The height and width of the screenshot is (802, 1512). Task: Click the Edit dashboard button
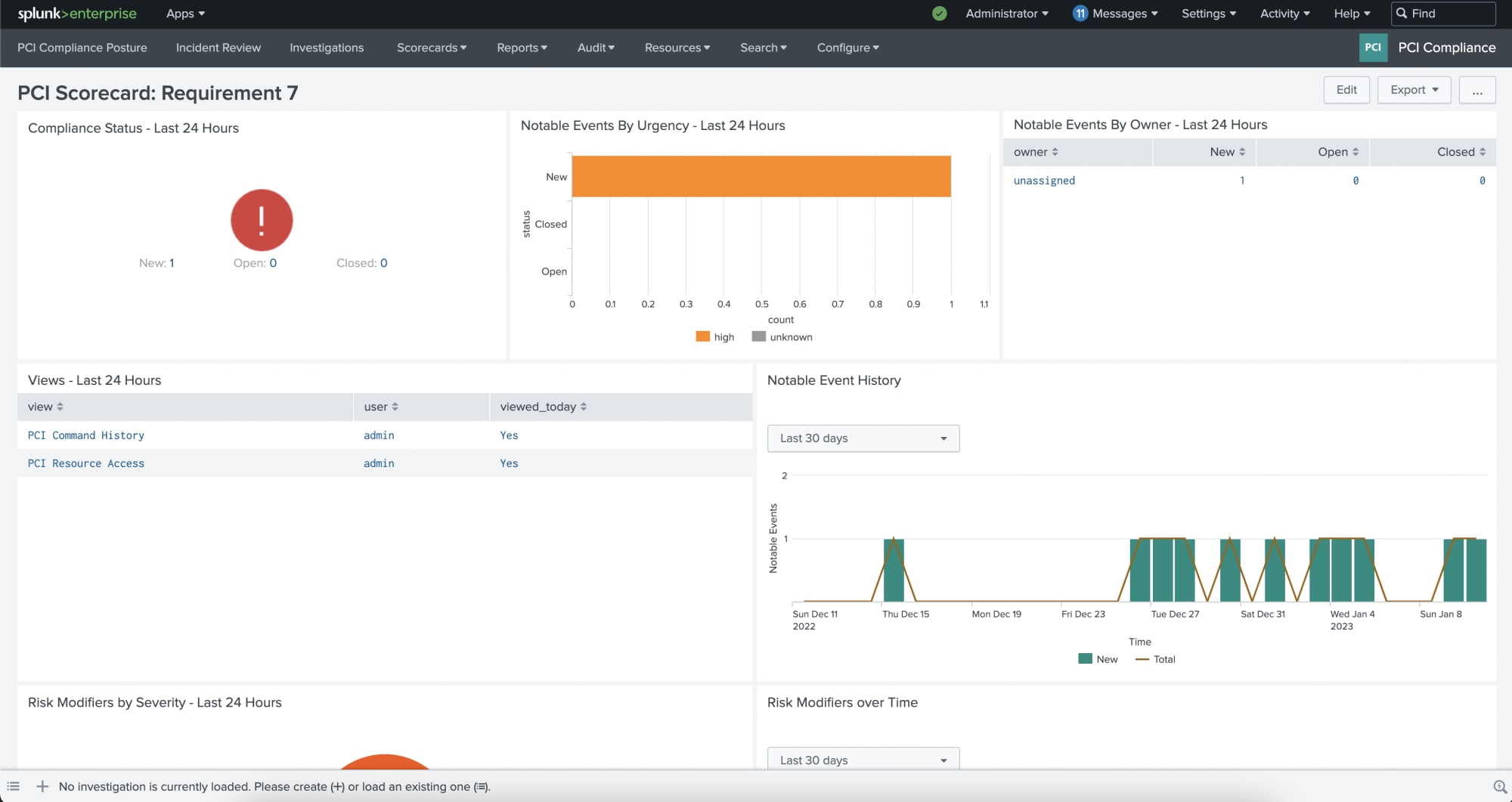coord(1346,90)
